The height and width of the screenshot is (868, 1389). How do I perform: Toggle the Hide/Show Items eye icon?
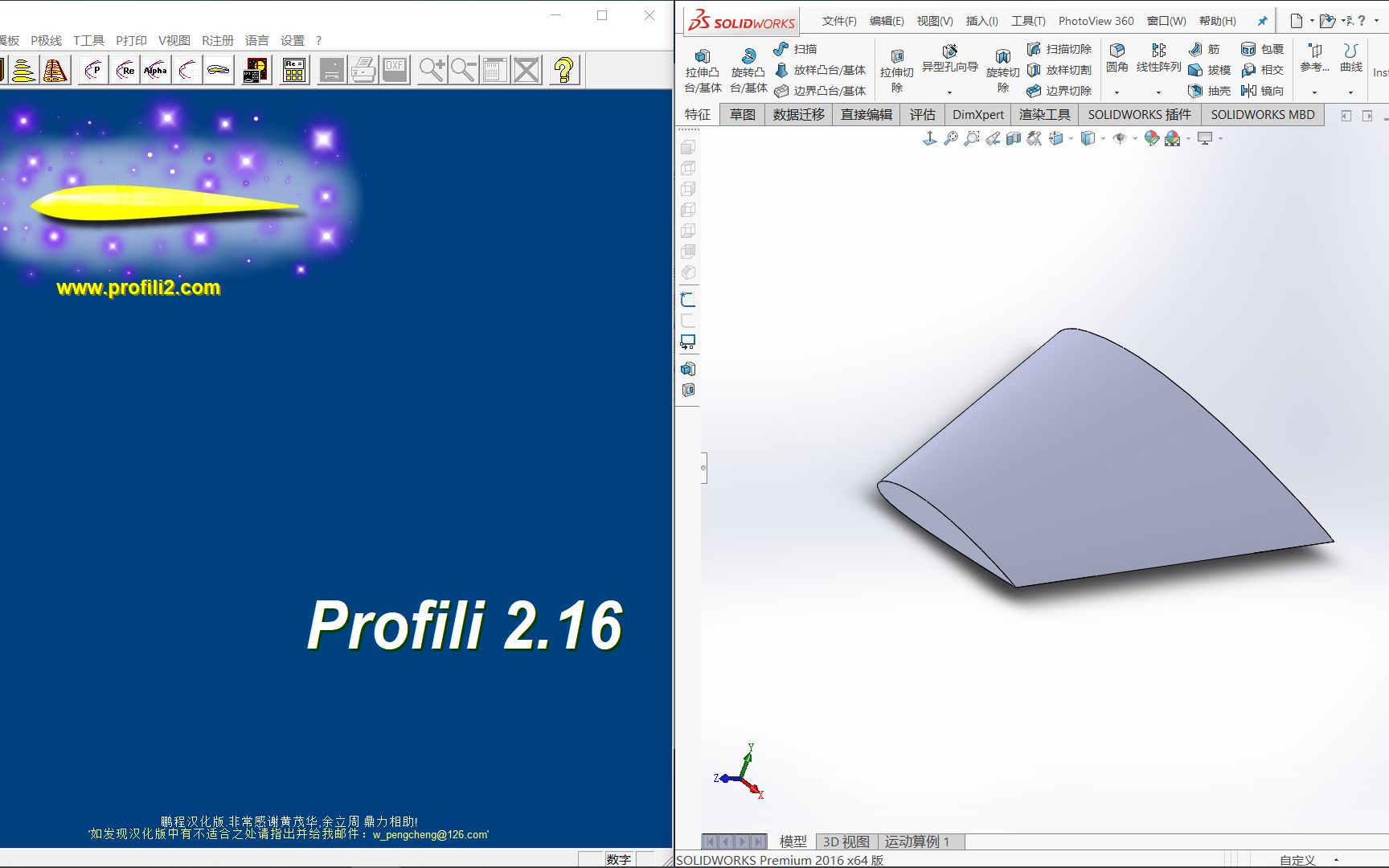coord(1120,138)
